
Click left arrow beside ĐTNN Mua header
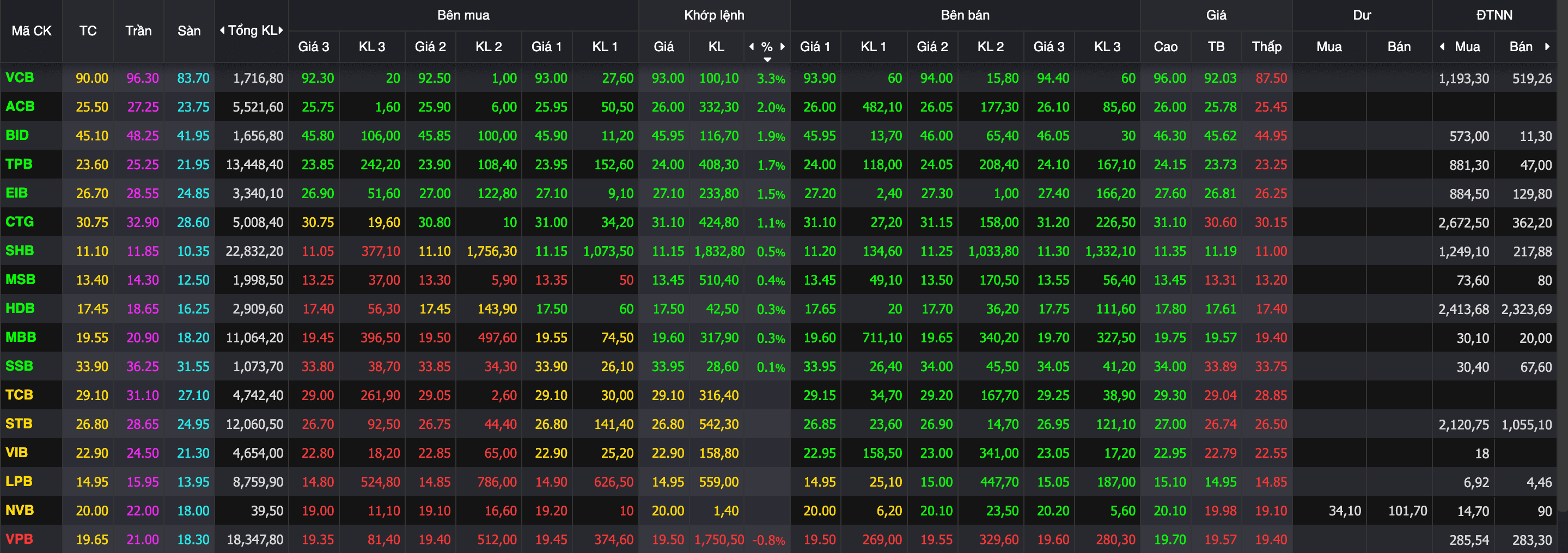[x=1442, y=47]
